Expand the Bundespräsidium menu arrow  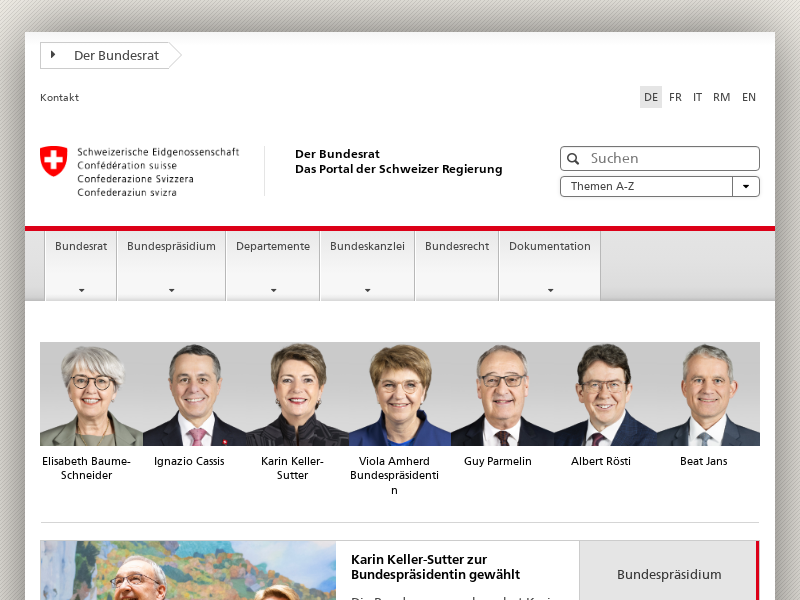pos(171,290)
